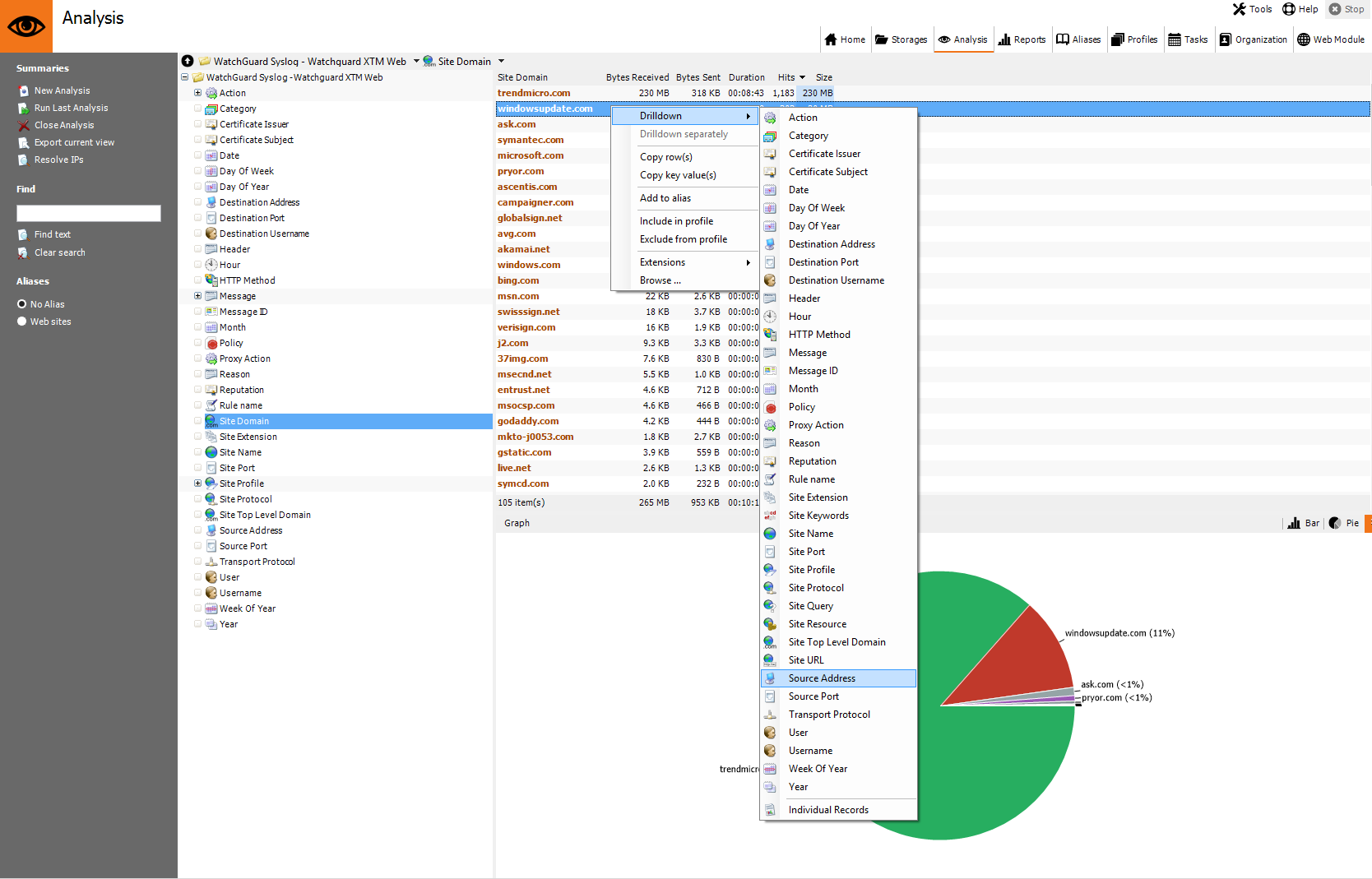The image size is (1372, 879).
Task: Open the Site Domain breadcrumb dropdown arrow
Action: click(501, 61)
